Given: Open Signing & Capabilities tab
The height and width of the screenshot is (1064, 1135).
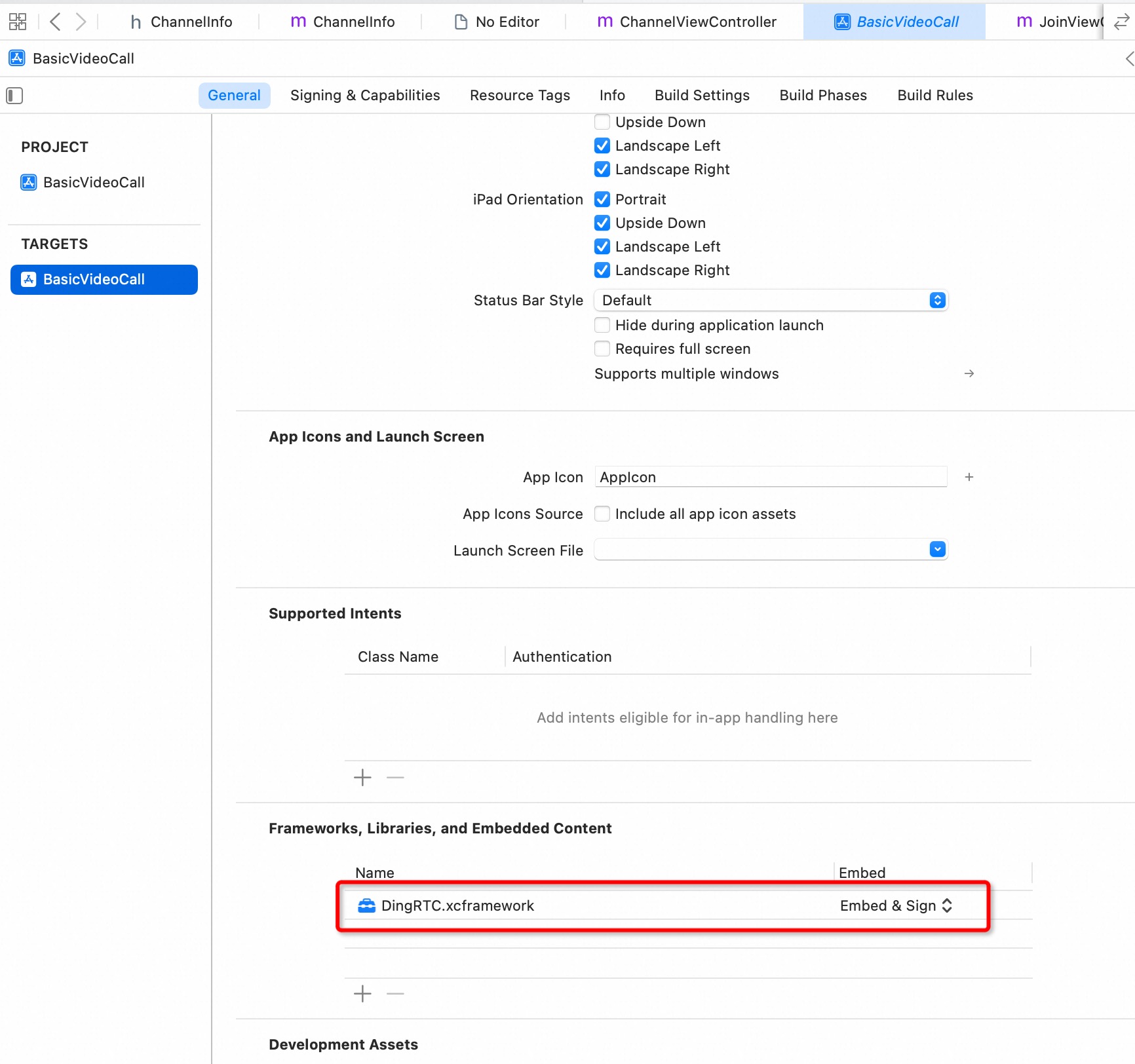Looking at the screenshot, I should pos(365,95).
